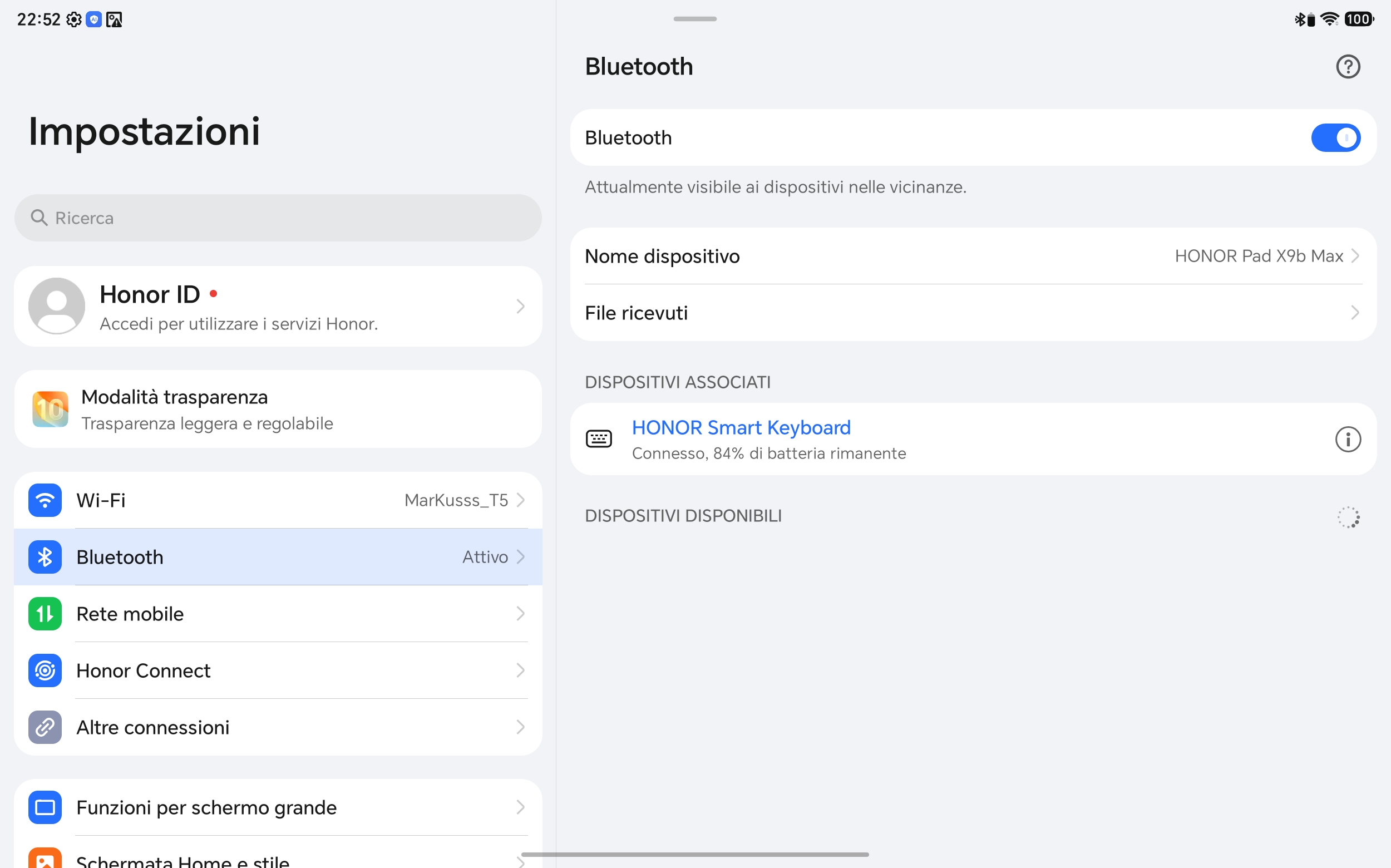Screen dimensions: 1391x868
Task: Tap the top window drag handle
Action: [694, 19]
